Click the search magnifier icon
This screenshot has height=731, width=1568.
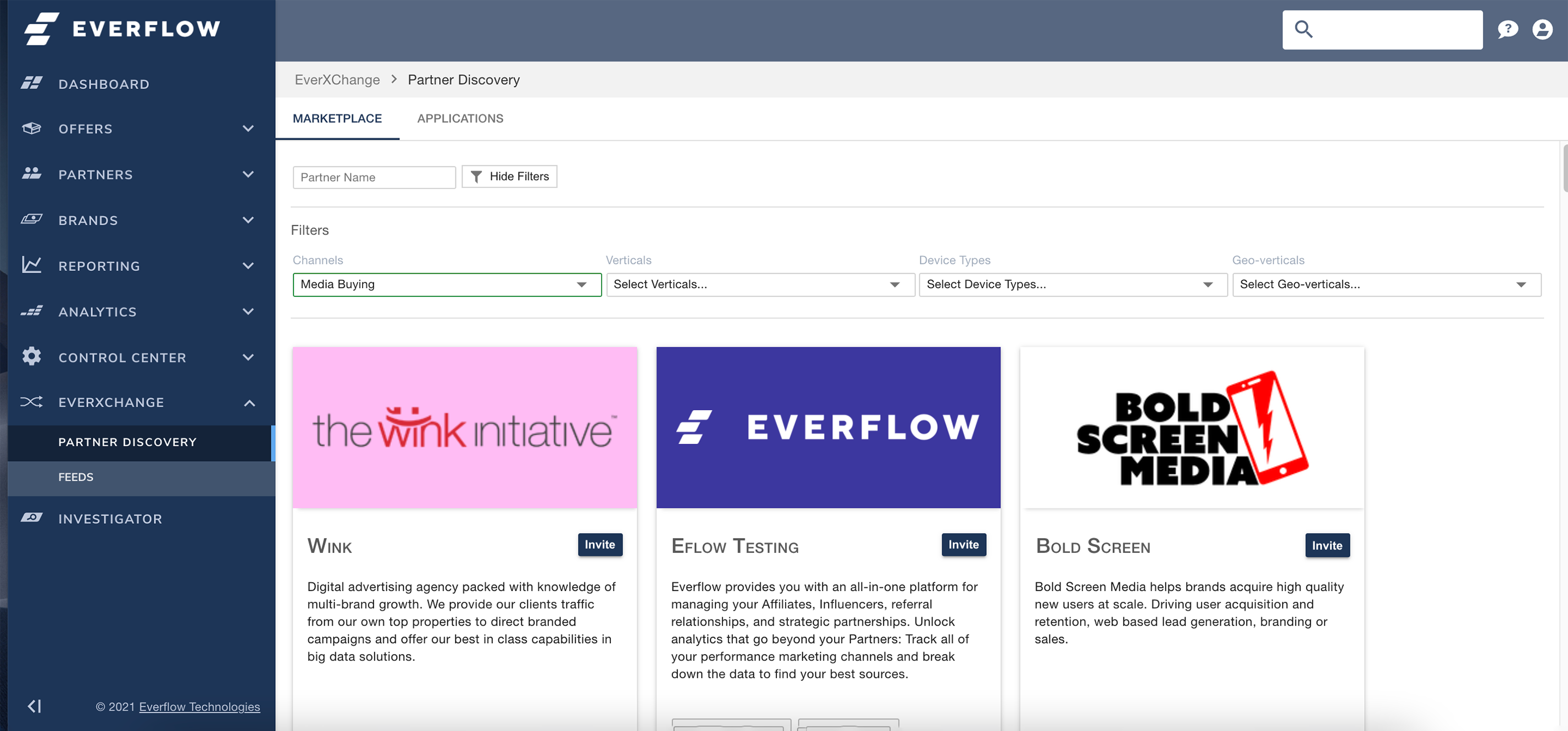pos(1303,29)
